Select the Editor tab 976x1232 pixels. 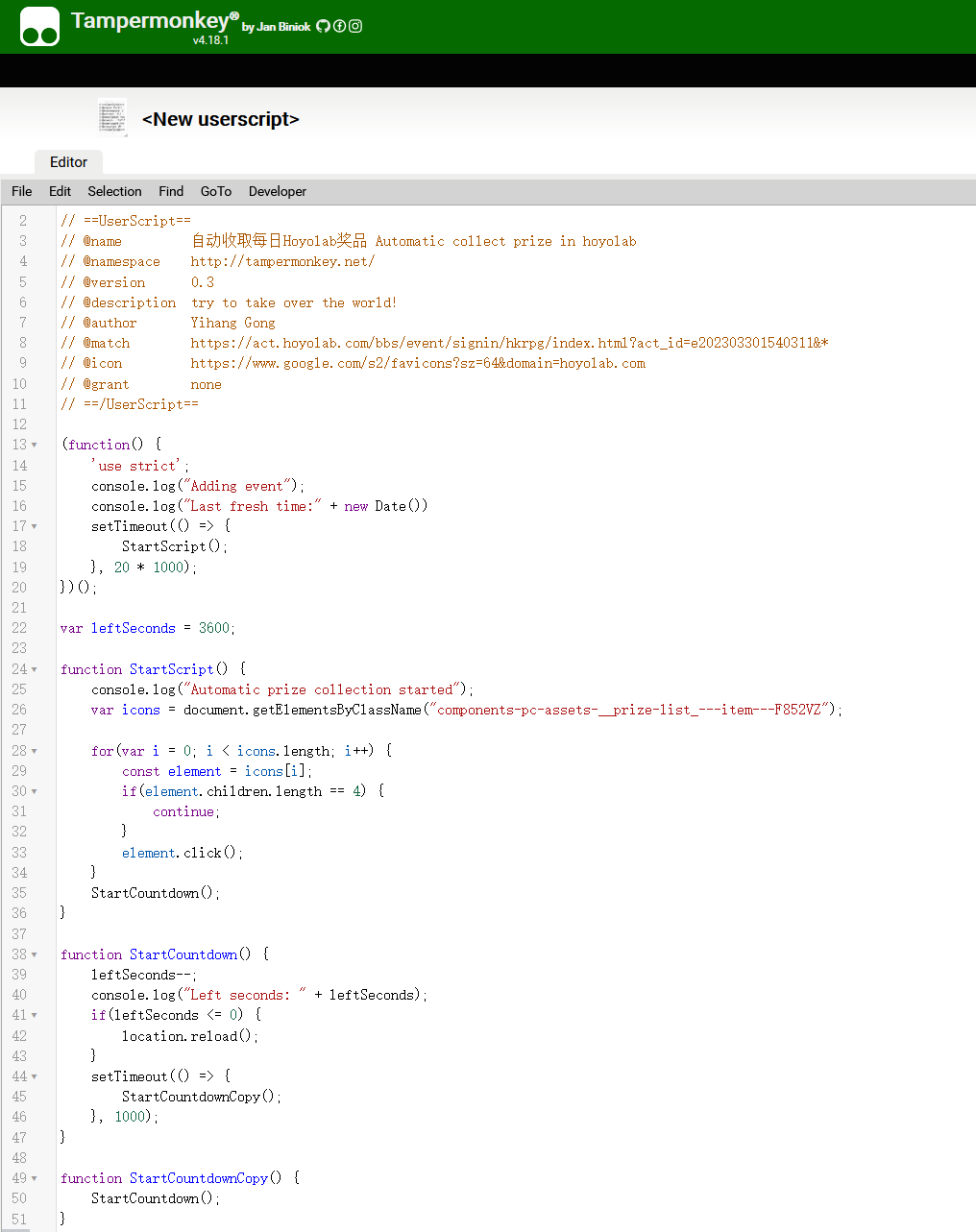point(68,161)
